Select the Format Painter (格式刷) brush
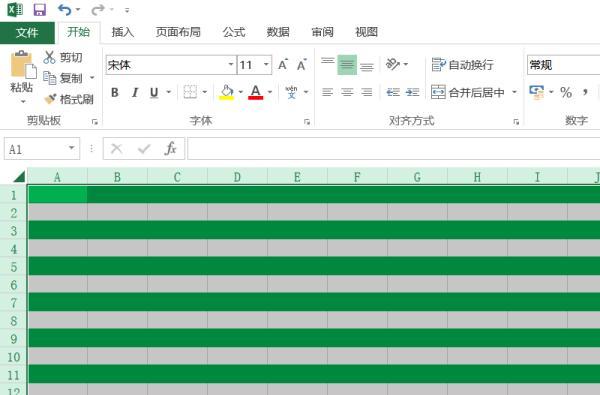 [x=50, y=99]
